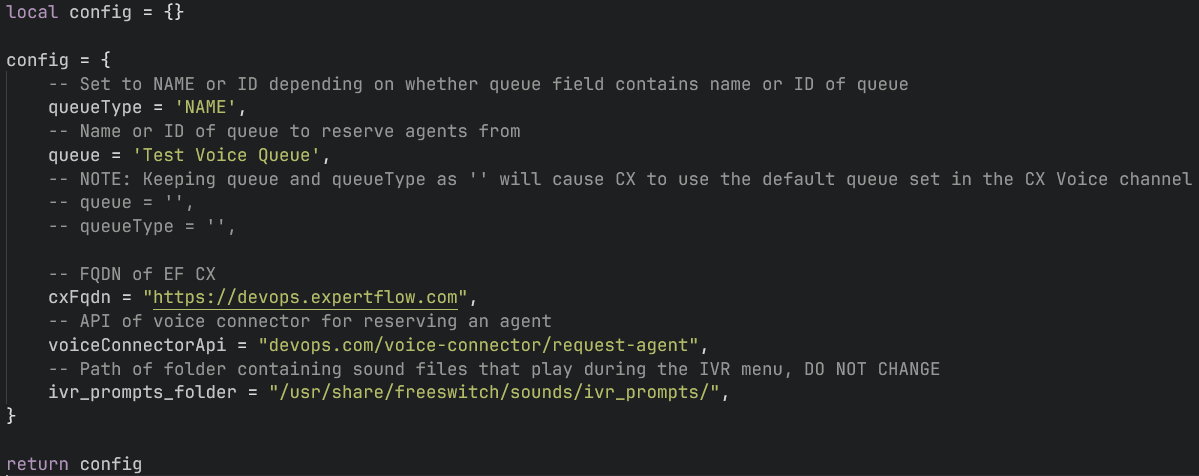Screen dimensions: 1199x476
Task: Place cursor in 'Test Voice Queue' string
Action: coord(225,156)
